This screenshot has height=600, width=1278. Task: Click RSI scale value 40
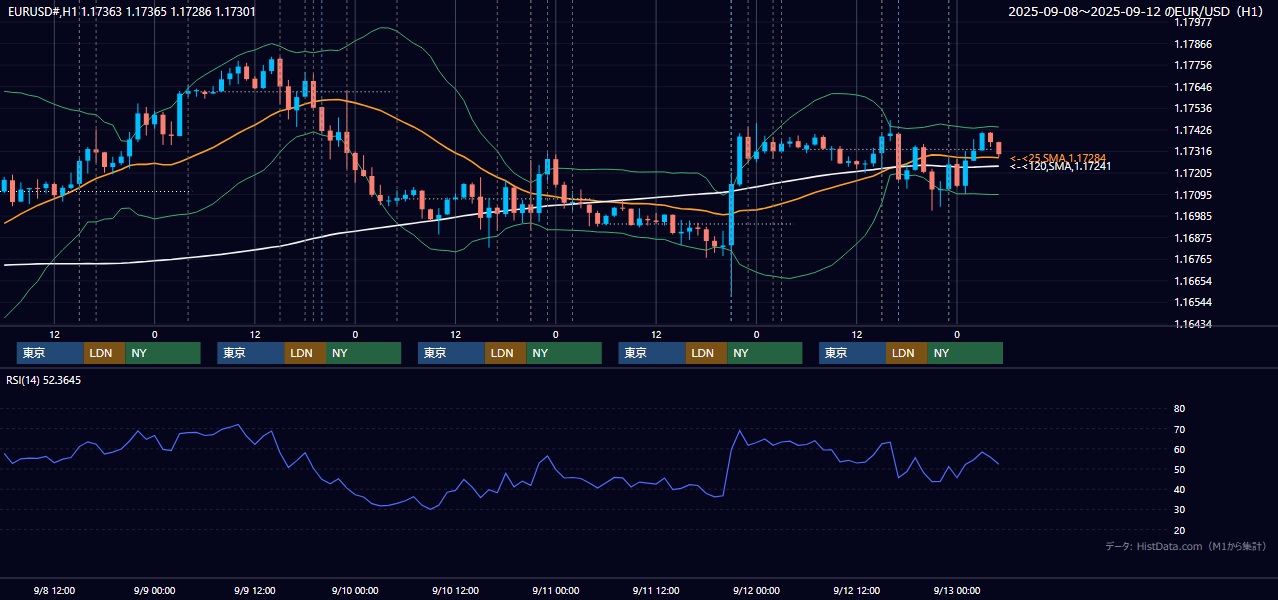[1179, 490]
